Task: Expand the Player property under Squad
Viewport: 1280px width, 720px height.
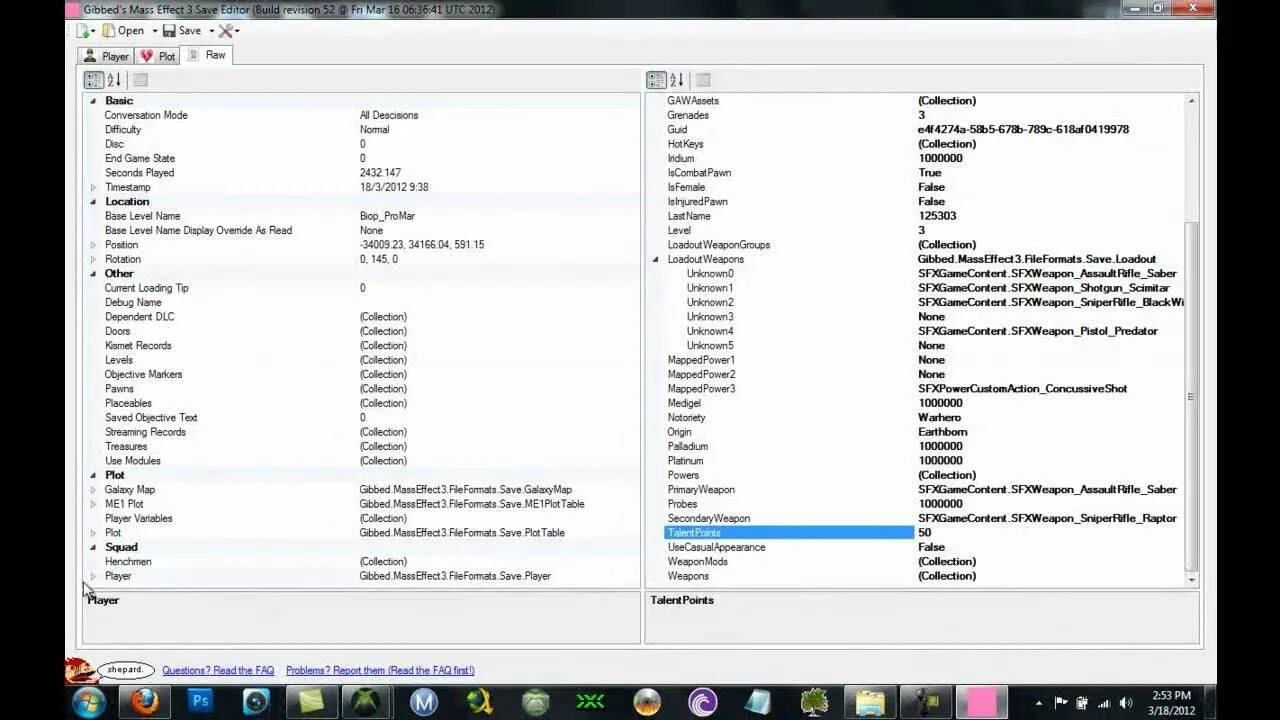Action: [x=93, y=577]
